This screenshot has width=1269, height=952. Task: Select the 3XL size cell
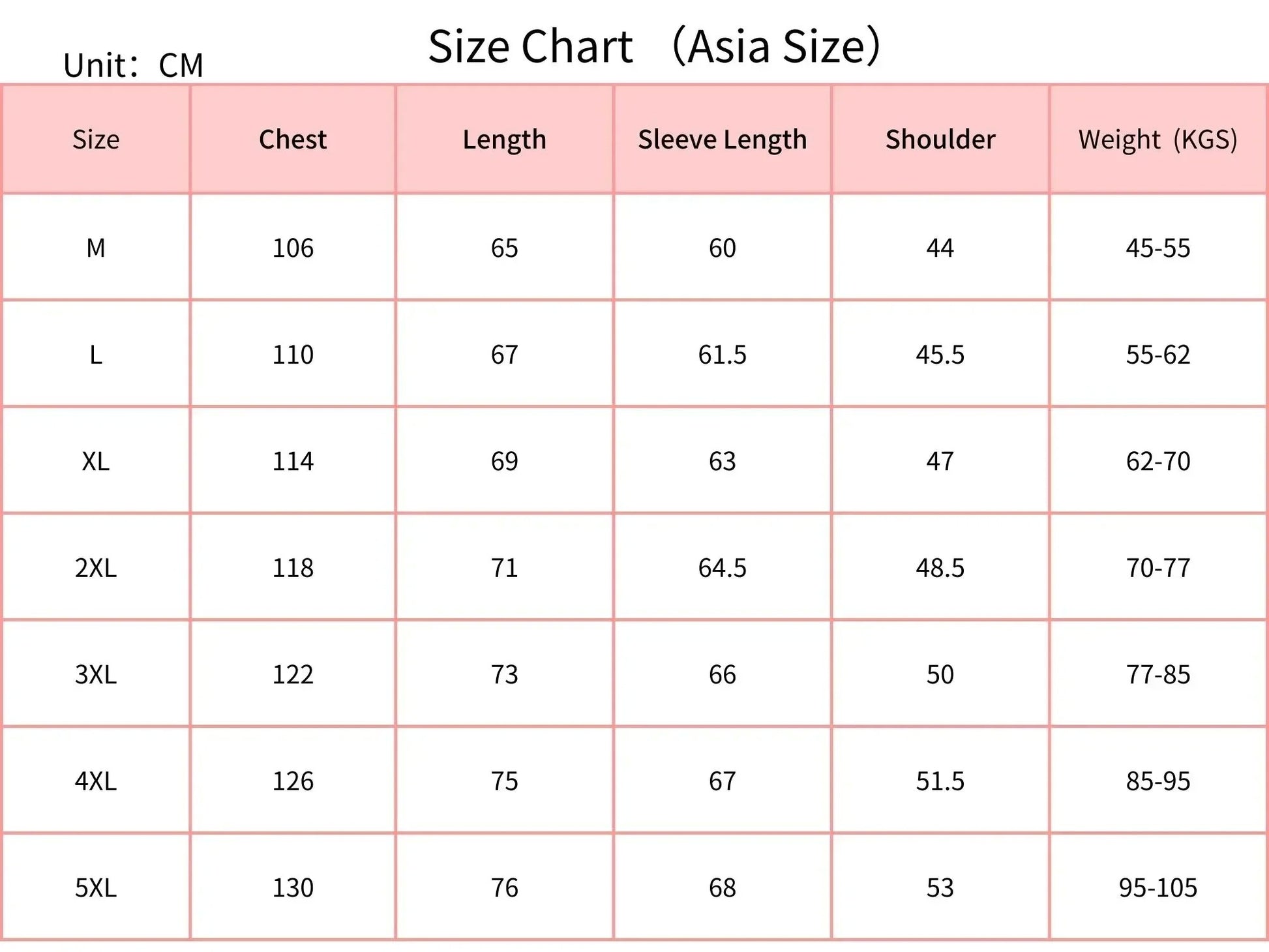point(96,674)
